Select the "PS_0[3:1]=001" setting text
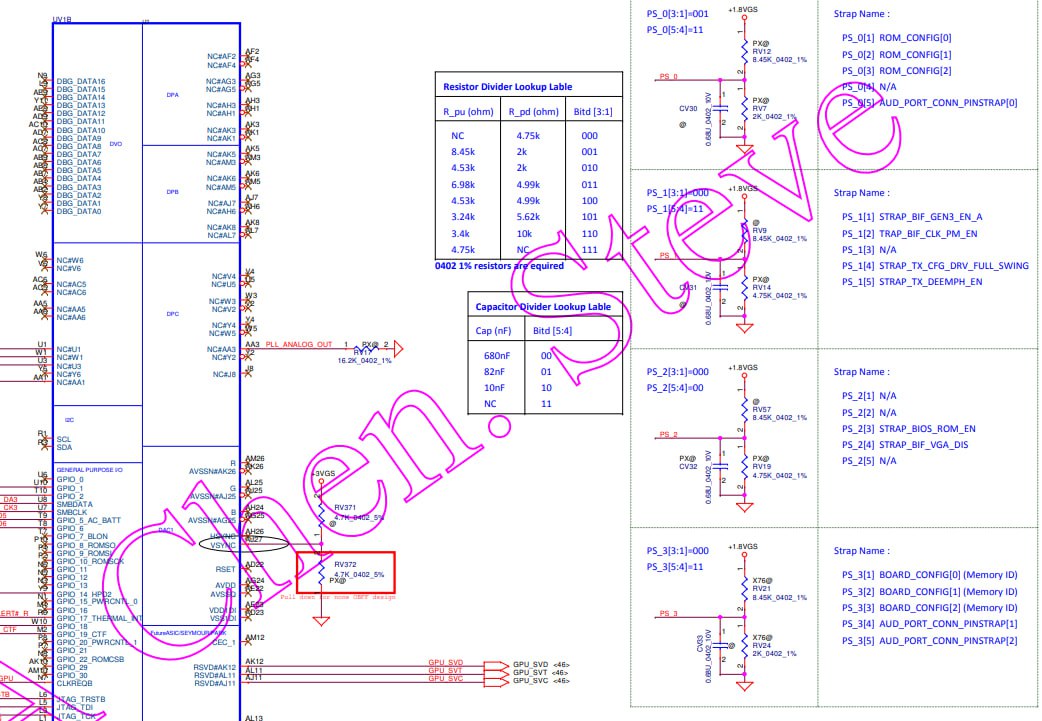Screen dimensions: 1042x721 tap(678, 13)
